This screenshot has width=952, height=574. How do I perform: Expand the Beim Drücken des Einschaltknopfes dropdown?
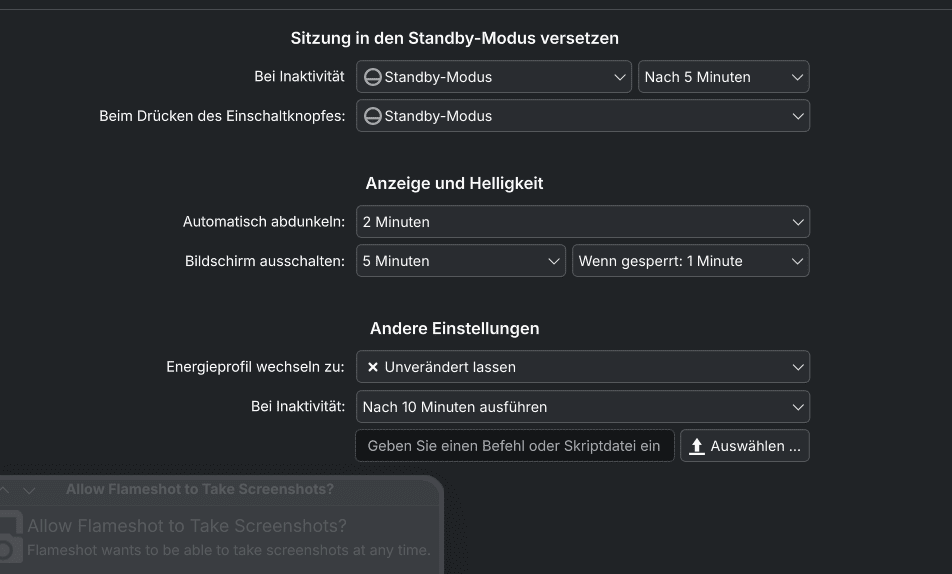(x=582, y=116)
